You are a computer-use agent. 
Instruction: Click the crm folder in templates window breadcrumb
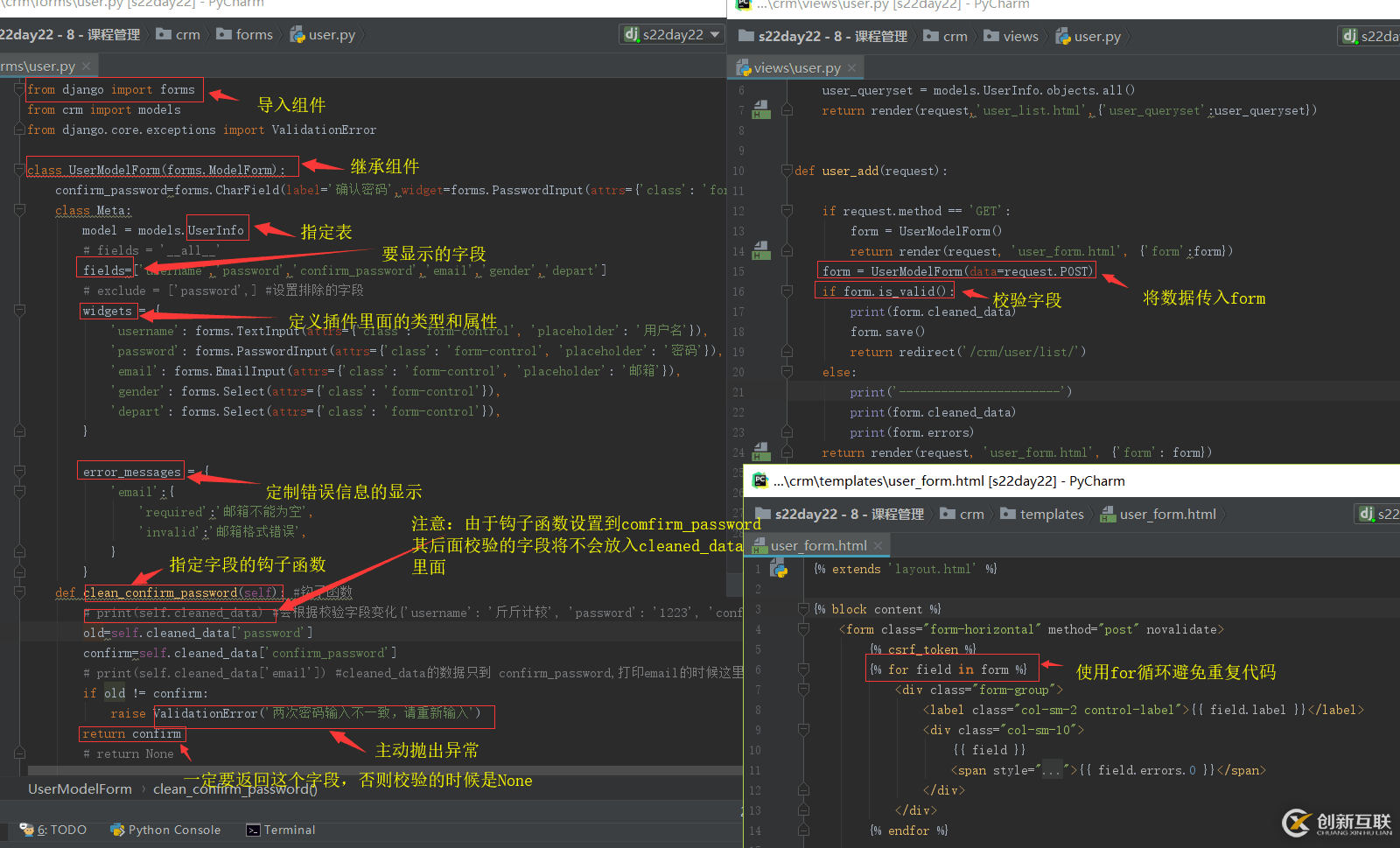[x=962, y=514]
